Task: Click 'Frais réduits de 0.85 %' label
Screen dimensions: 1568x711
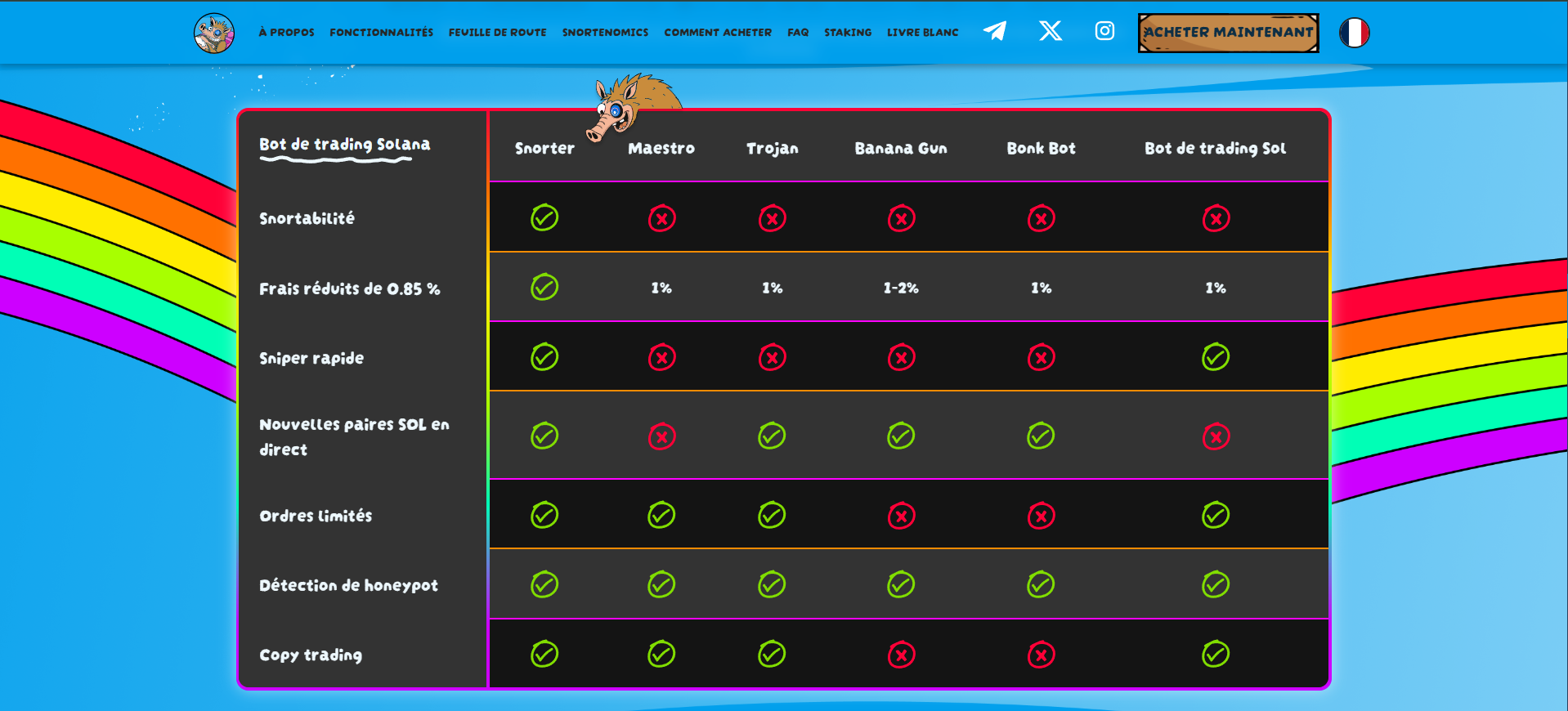Action: (349, 288)
